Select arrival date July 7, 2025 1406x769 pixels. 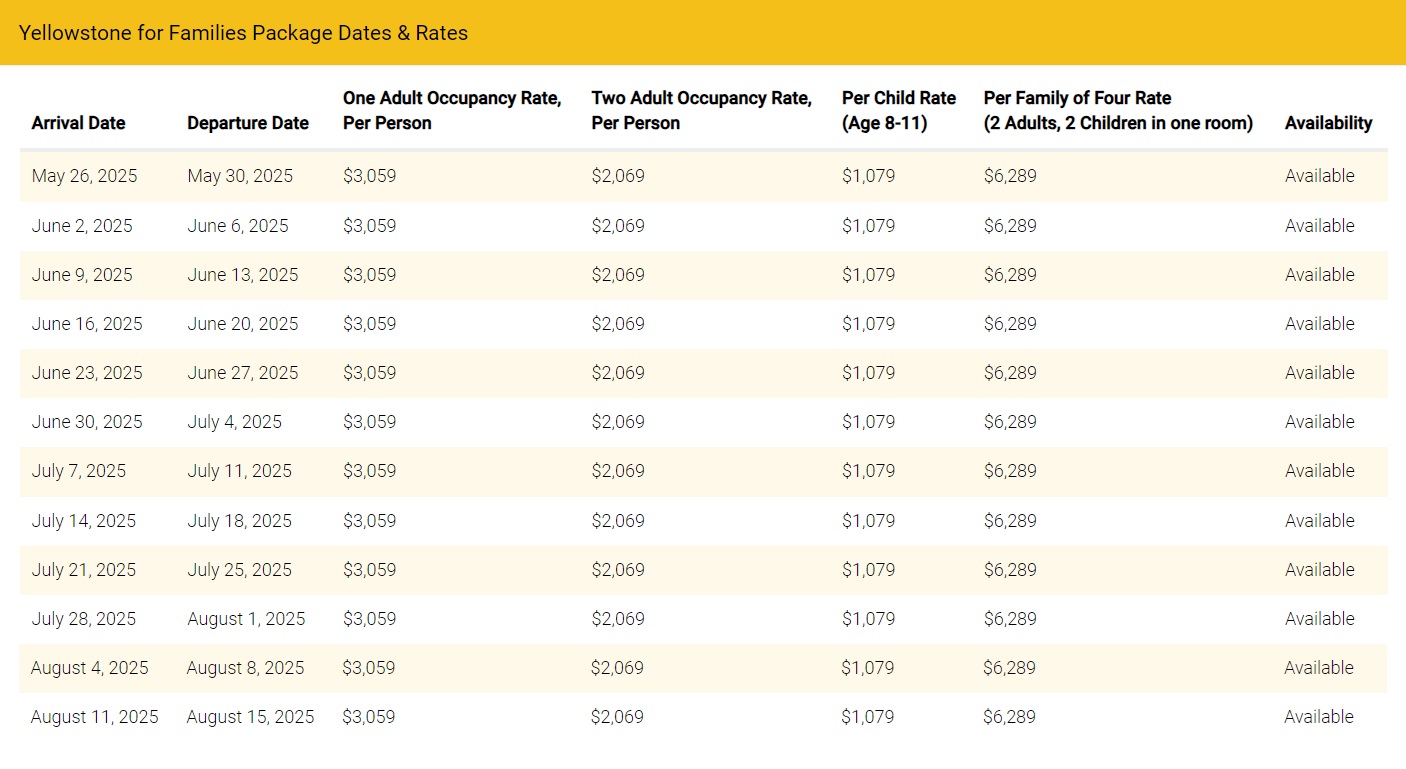point(79,471)
